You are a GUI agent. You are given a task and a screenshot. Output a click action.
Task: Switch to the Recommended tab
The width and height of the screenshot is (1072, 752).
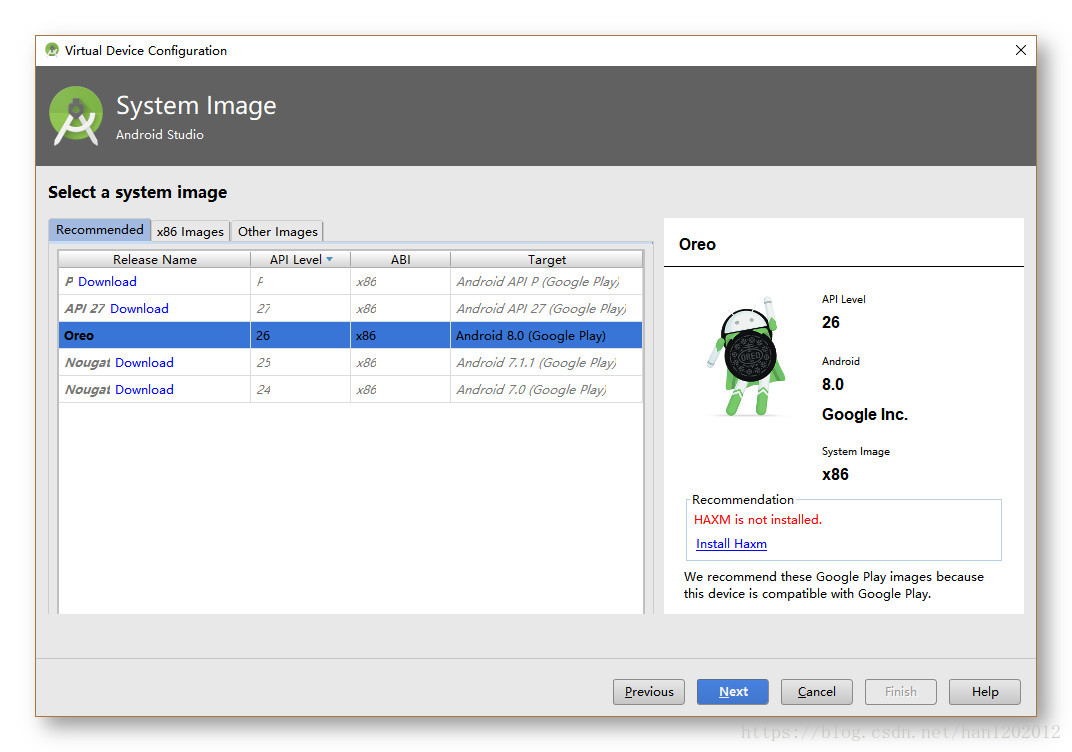tap(100, 230)
